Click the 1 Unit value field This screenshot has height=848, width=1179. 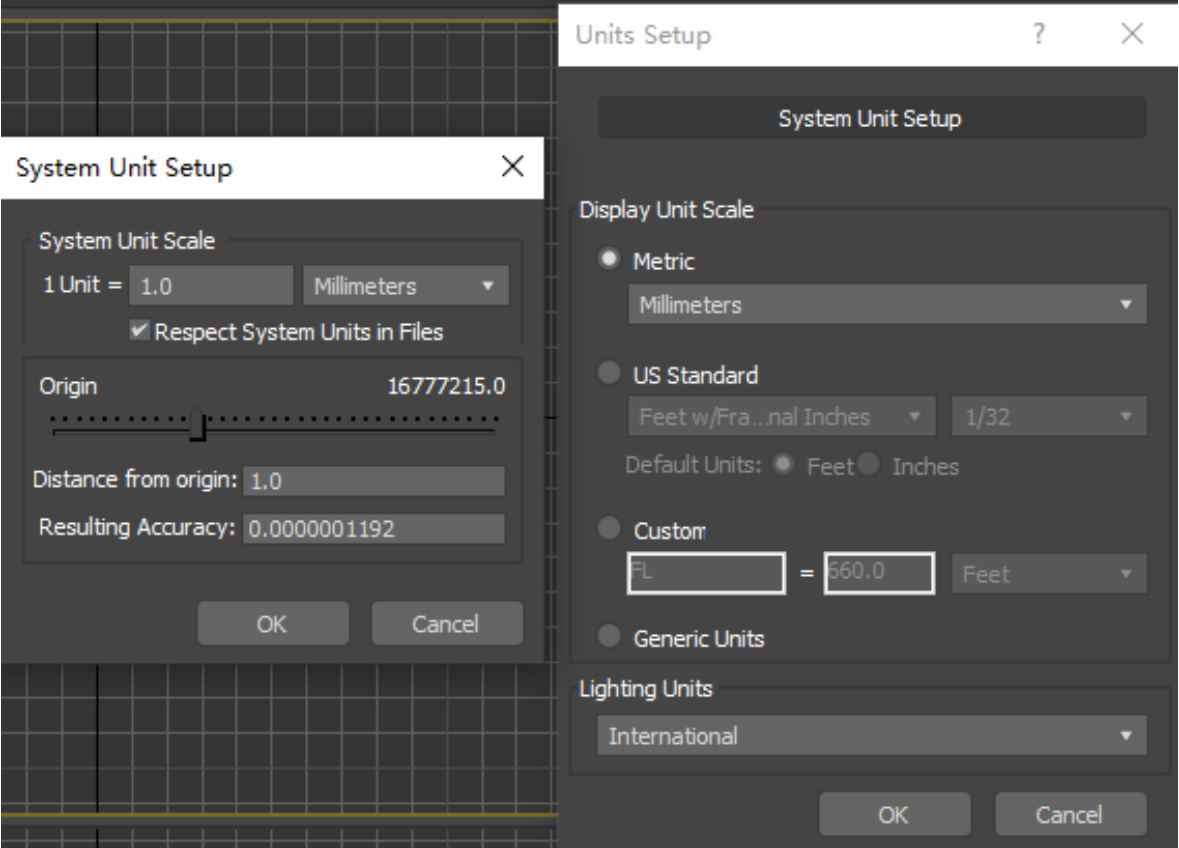(x=211, y=286)
